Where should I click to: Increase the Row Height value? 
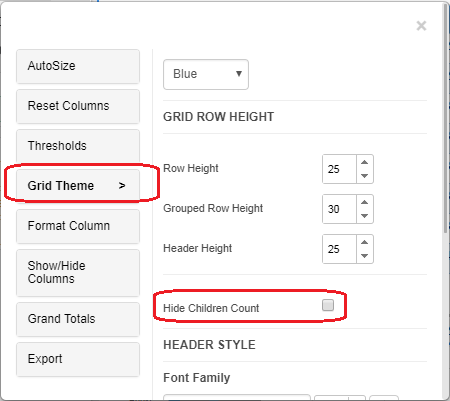(365, 162)
